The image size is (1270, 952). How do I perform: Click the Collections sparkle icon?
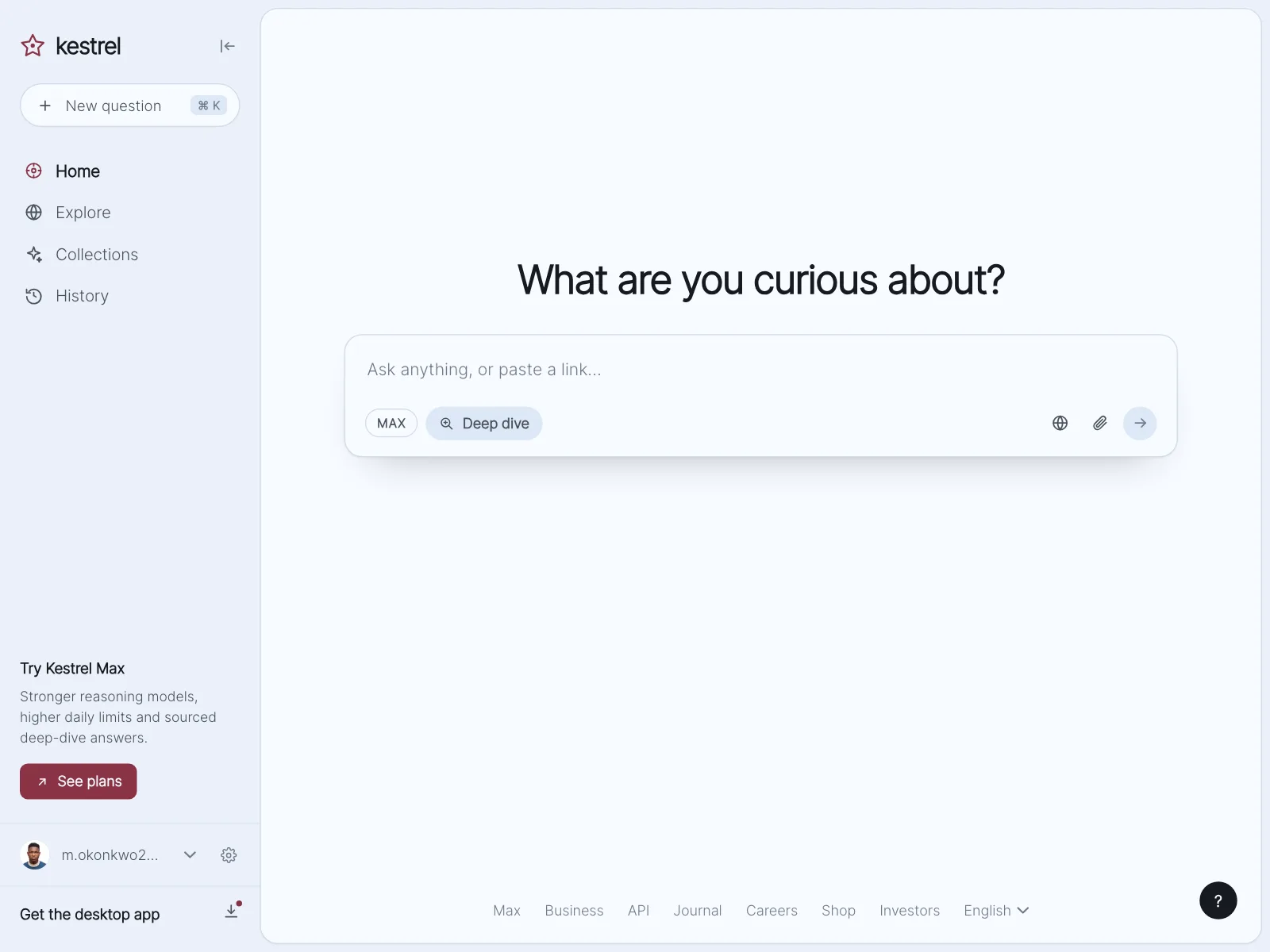tap(33, 255)
